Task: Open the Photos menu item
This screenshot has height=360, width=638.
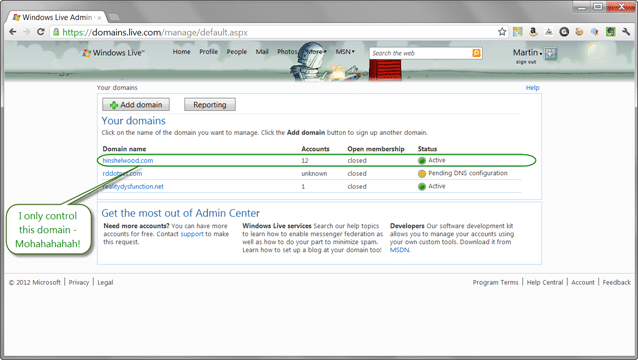Action: pos(287,52)
